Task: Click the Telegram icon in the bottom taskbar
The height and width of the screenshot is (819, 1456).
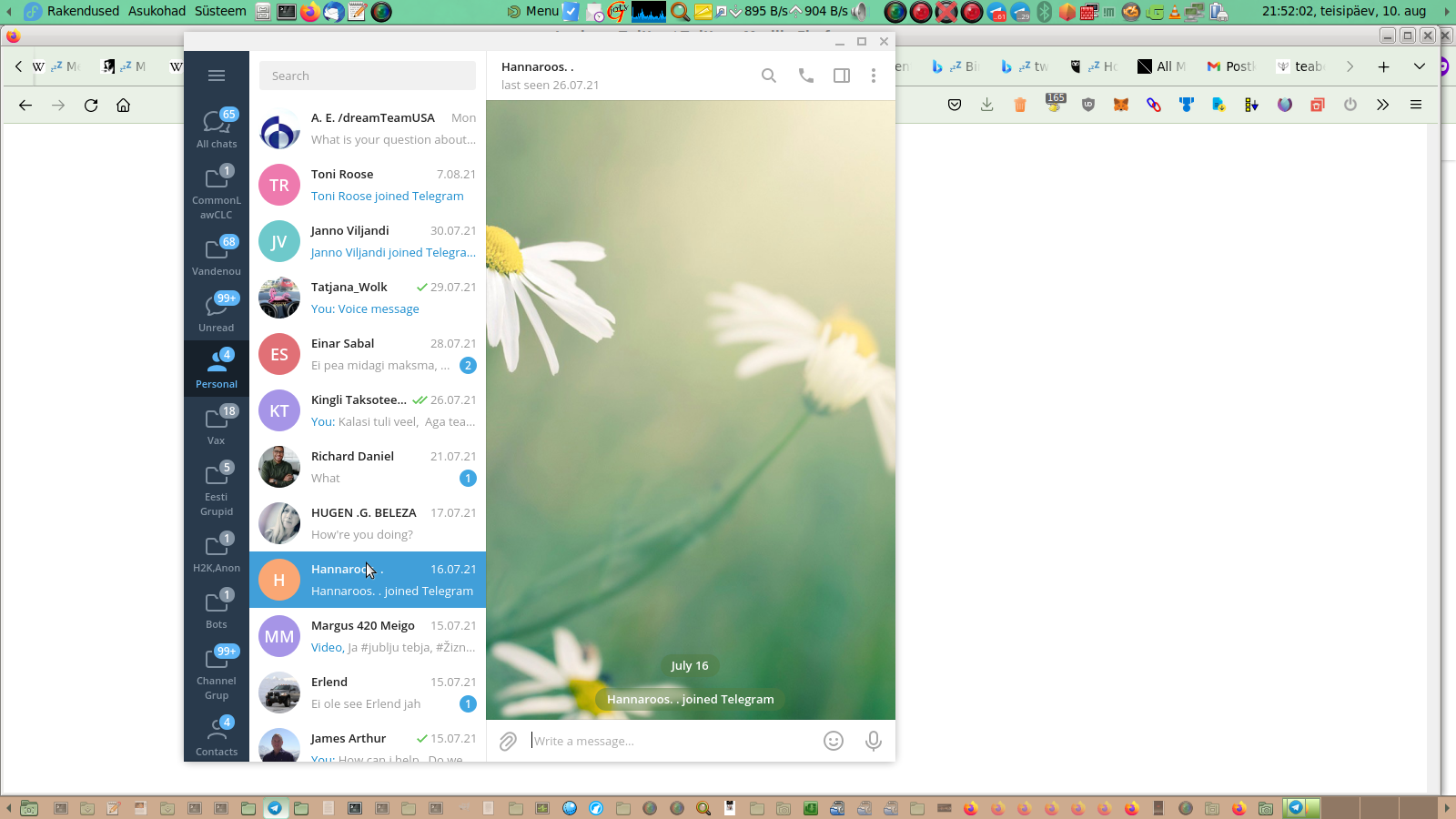Action: [x=275, y=808]
